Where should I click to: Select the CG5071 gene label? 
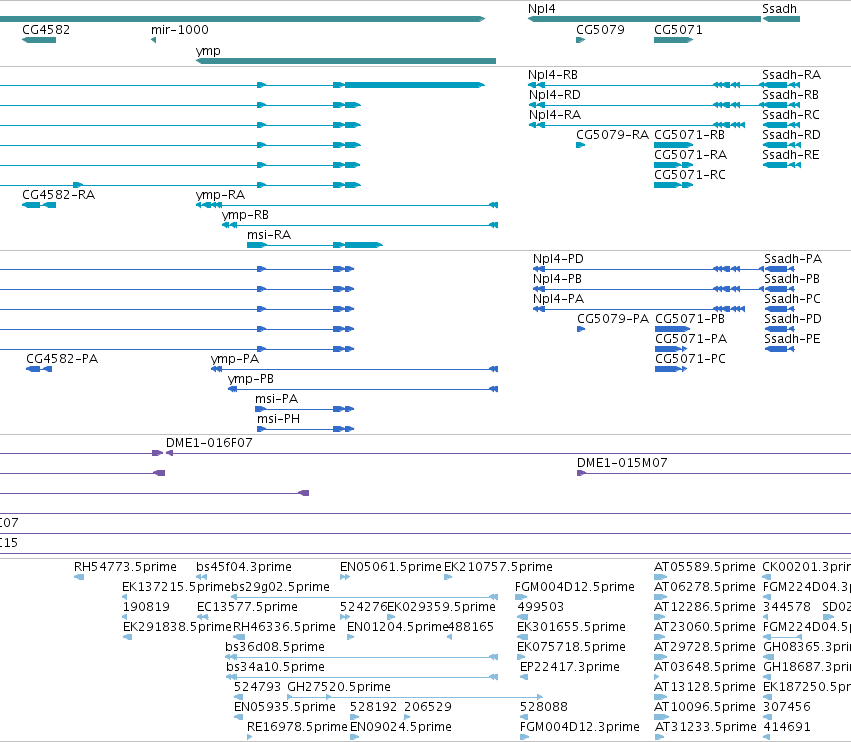678,29
